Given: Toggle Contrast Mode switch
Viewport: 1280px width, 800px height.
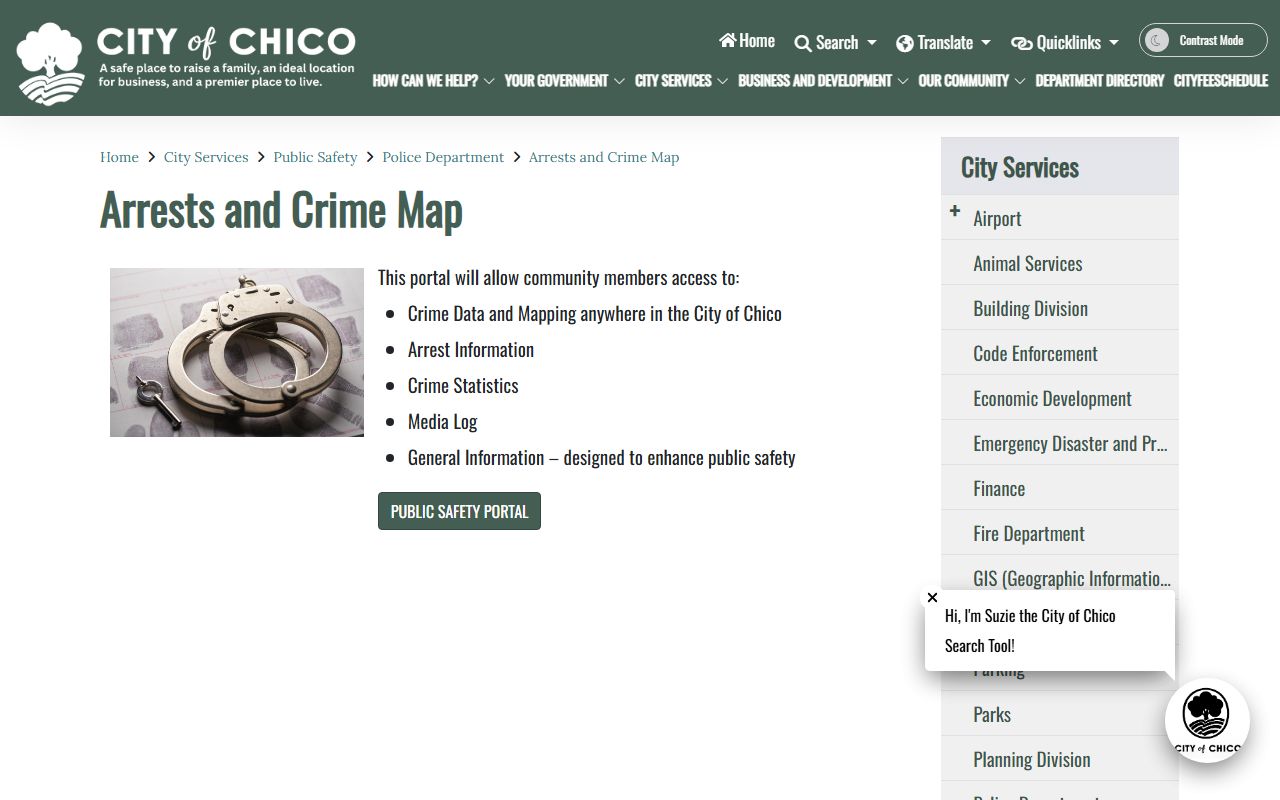Looking at the screenshot, I should 1203,40.
